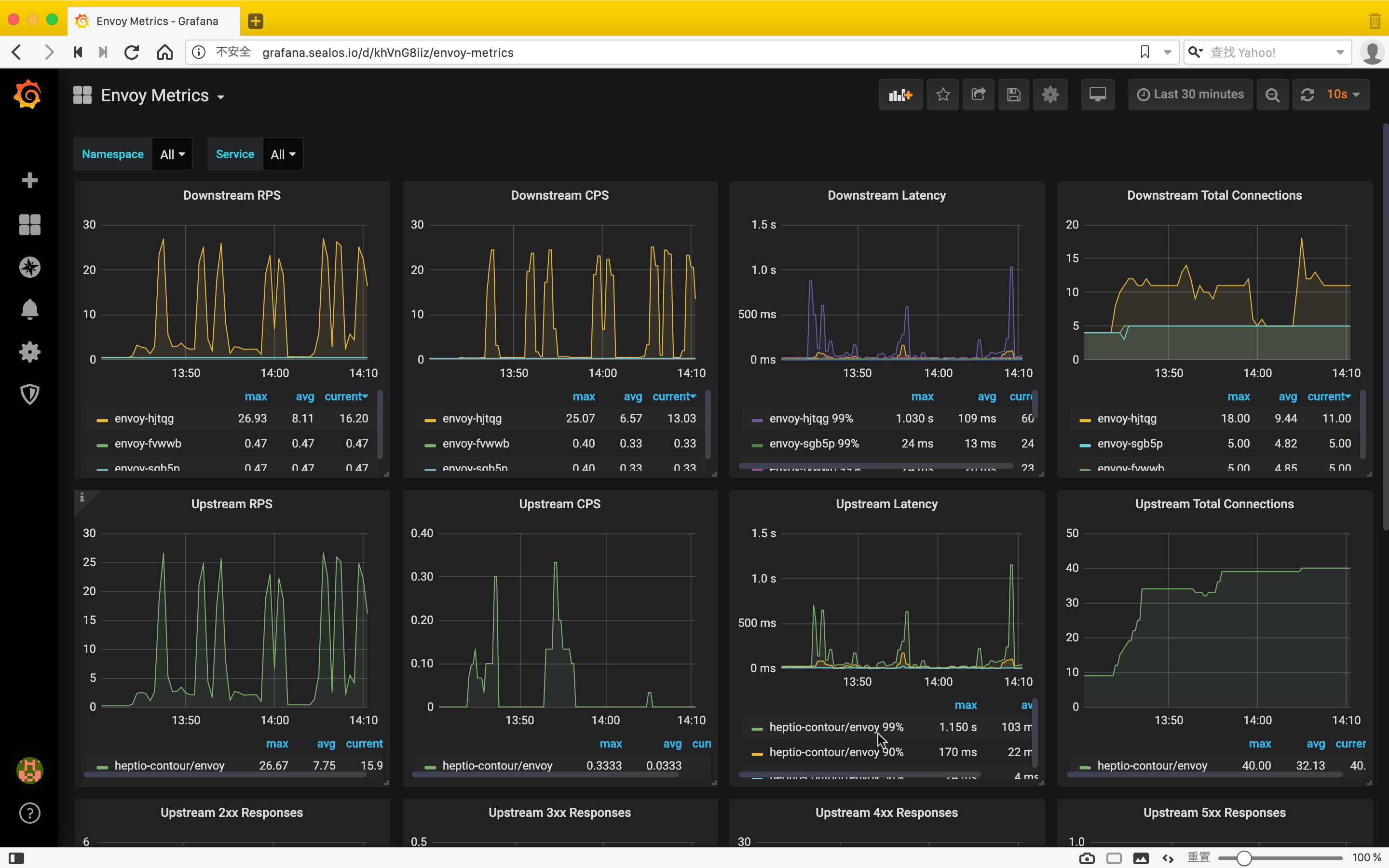Toggle envoy-hjtqg series in Downstream RPS legend

(x=144, y=419)
